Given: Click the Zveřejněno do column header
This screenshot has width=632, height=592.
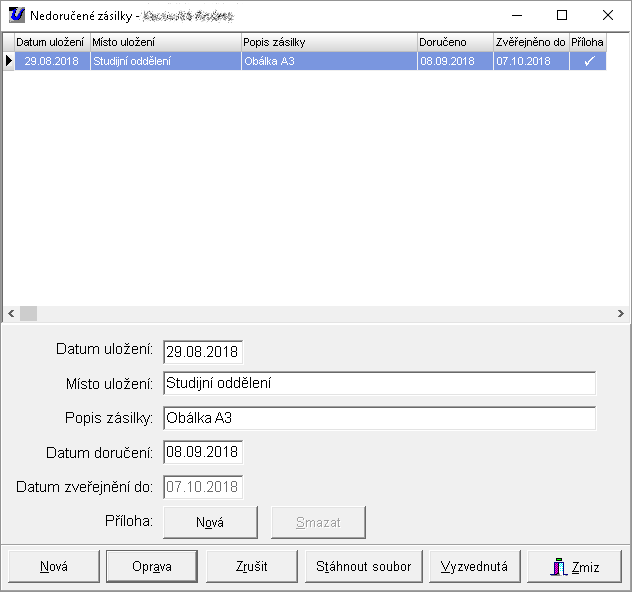Looking at the screenshot, I should (x=530, y=43).
